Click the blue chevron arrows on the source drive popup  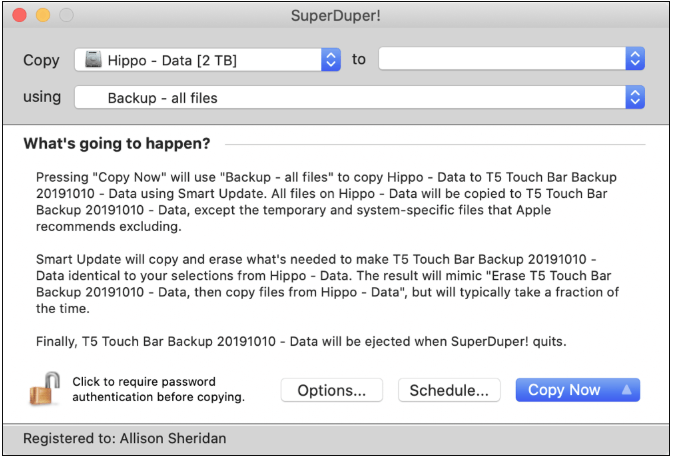[x=331, y=60]
